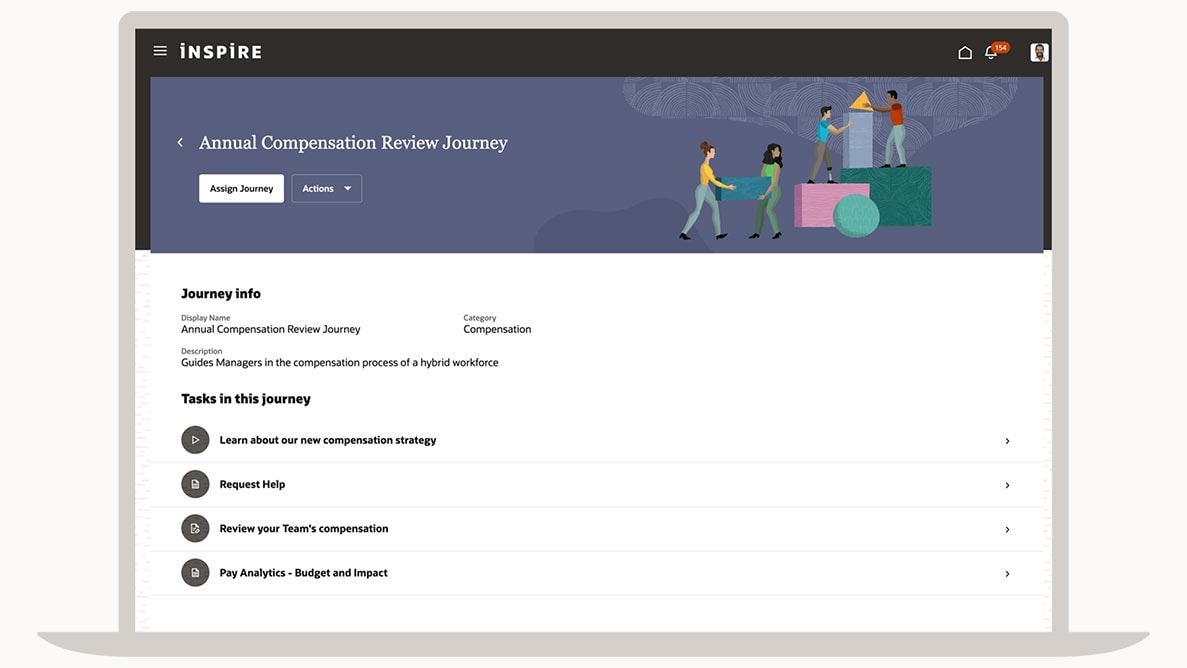Open the Learn about our new compensation strategy task

pyautogui.click(x=328, y=440)
